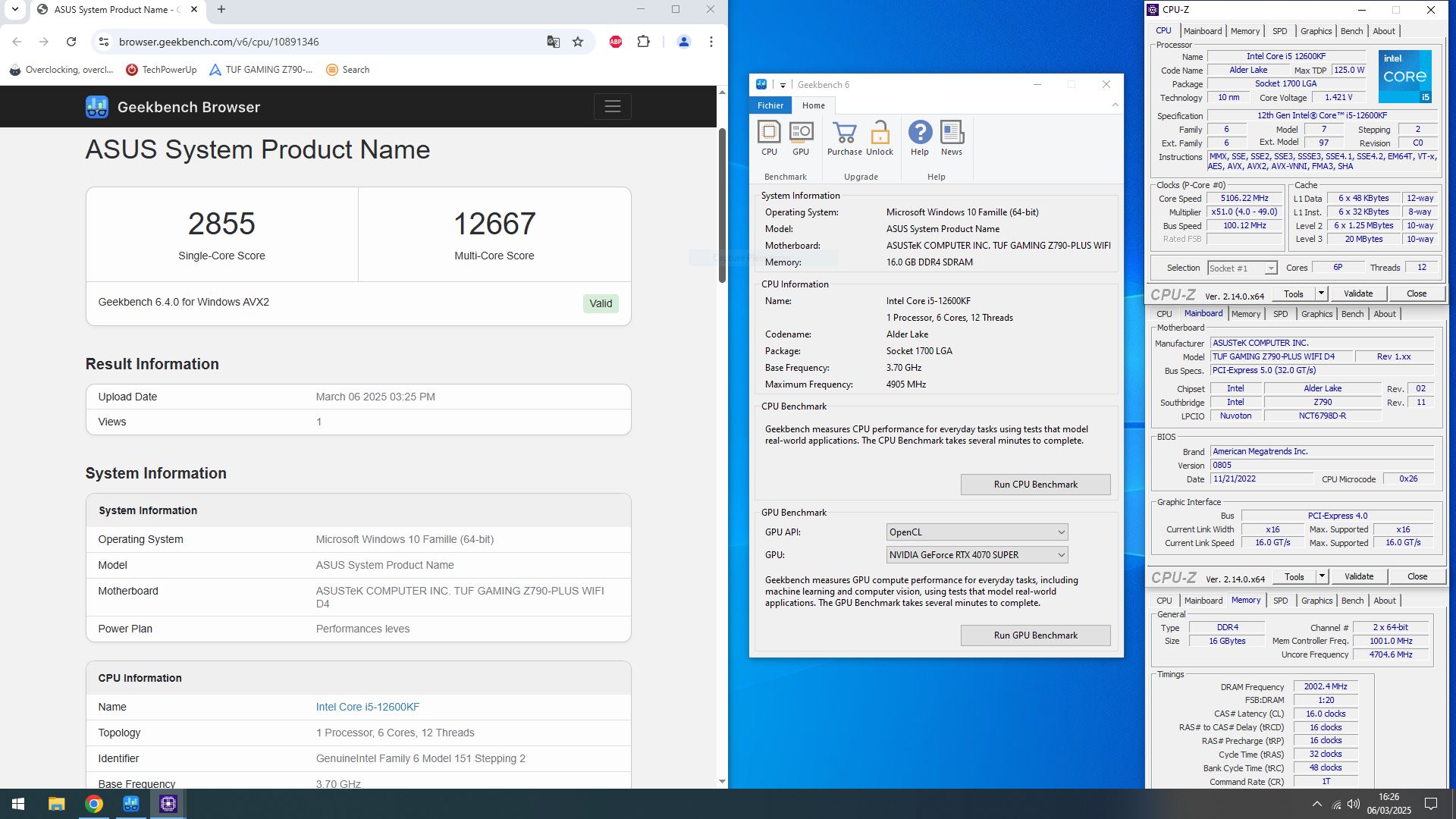Open the News icon in Geekbench ribbon
Screen dimensions: 1456x819
pyautogui.click(x=952, y=139)
